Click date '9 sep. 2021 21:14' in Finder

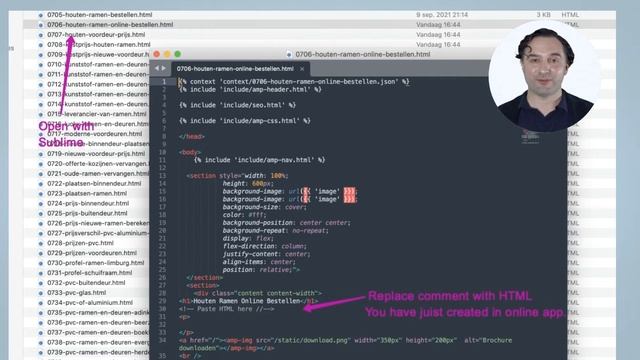[x=442, y=15]
